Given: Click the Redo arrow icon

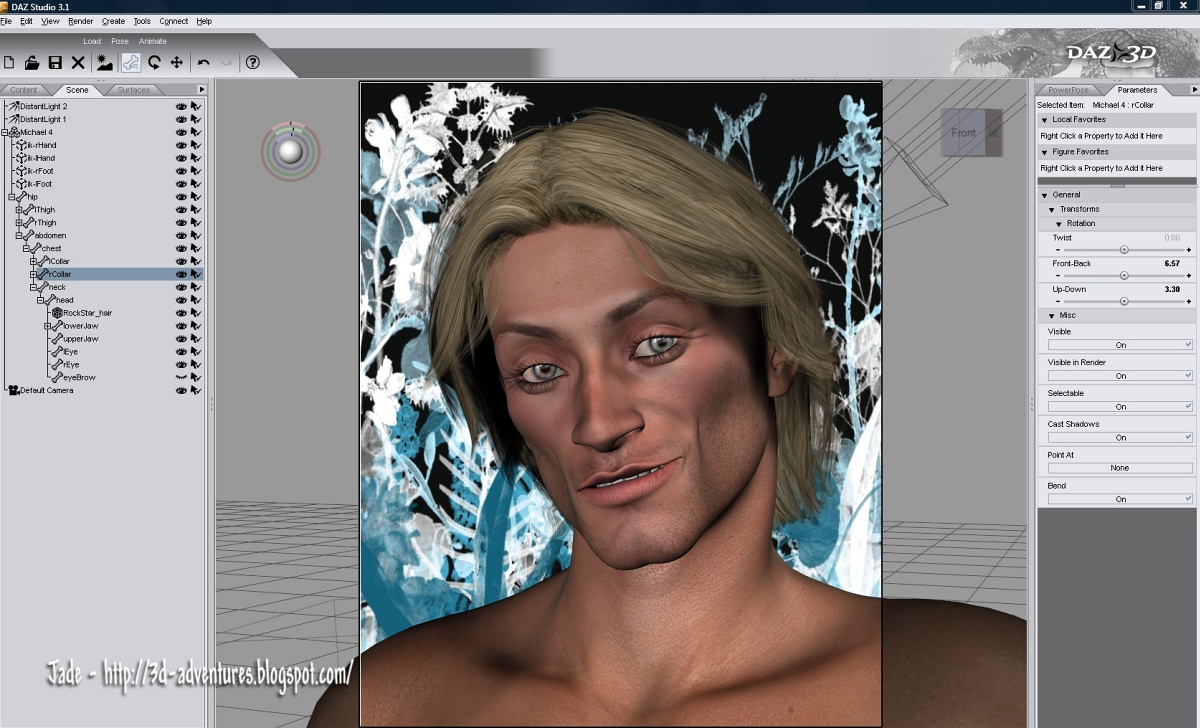Looking at the screenshot, I should [226, 62].
